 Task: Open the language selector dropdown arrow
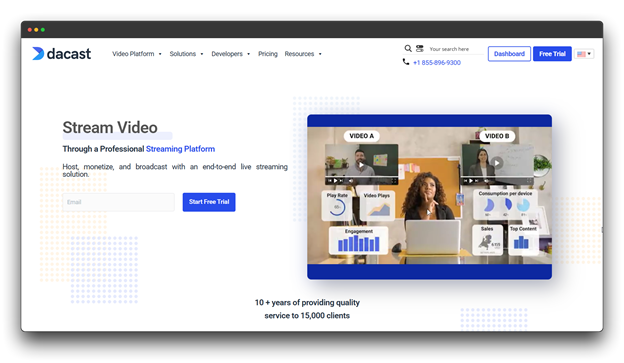click(x=589, y=54)
